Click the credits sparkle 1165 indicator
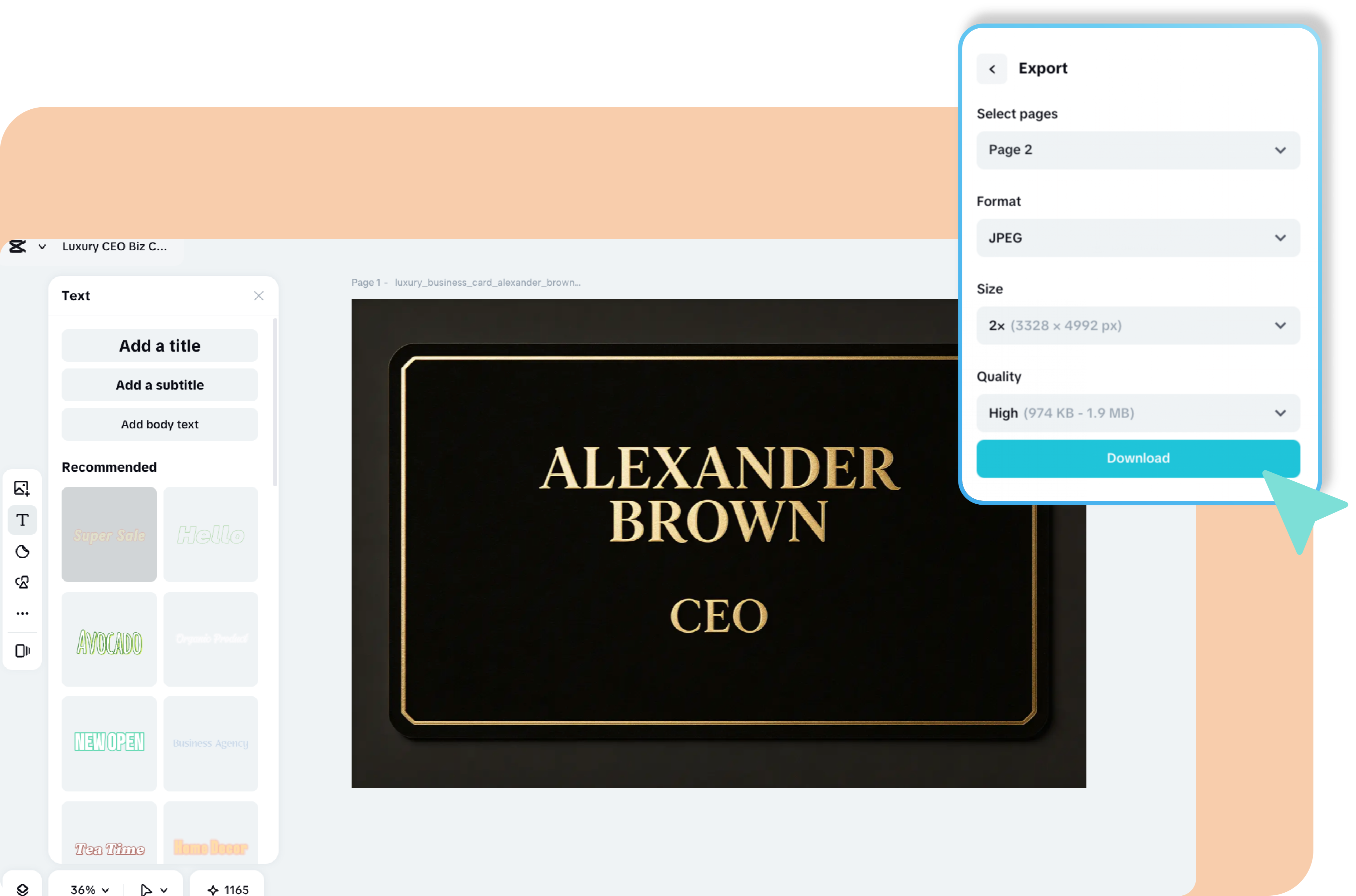Viewport: 1356px width, 896px height. click(228, 889)
